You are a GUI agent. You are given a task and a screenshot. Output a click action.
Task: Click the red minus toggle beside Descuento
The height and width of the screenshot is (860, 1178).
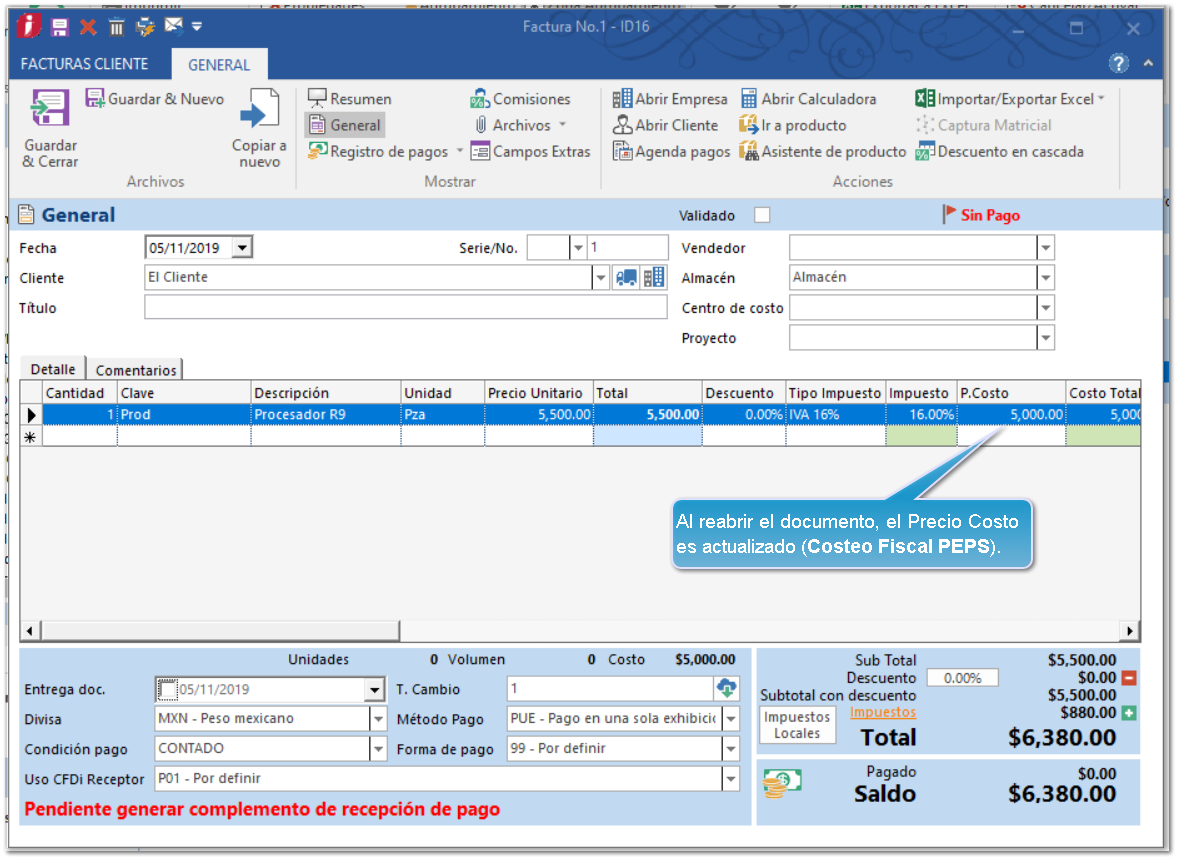tap(1129, 678)
